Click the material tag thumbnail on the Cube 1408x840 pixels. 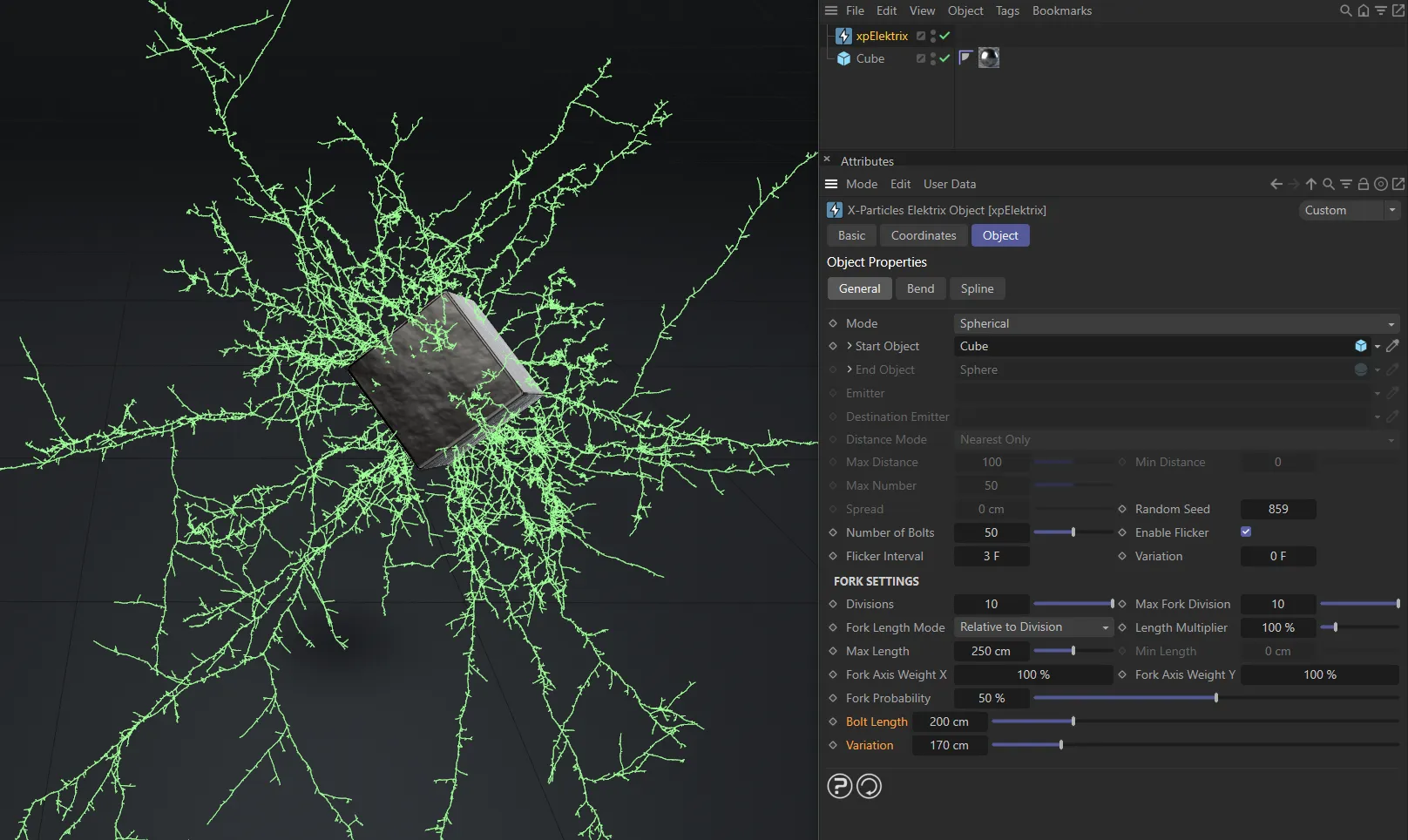point(988,58)
